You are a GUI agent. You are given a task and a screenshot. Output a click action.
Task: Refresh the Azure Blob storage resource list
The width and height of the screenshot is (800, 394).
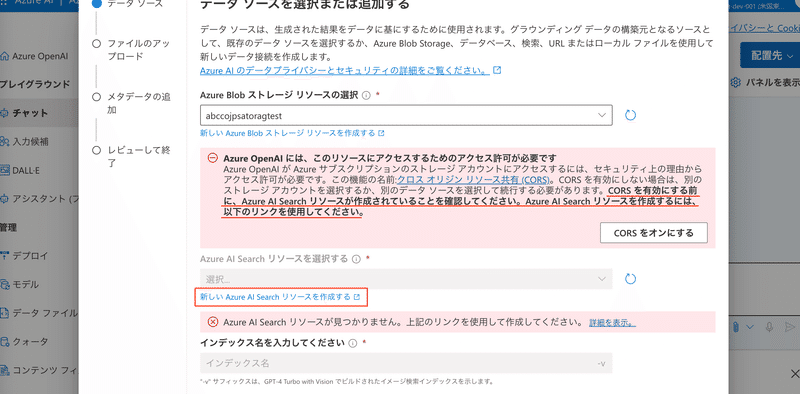coord(630,115)
